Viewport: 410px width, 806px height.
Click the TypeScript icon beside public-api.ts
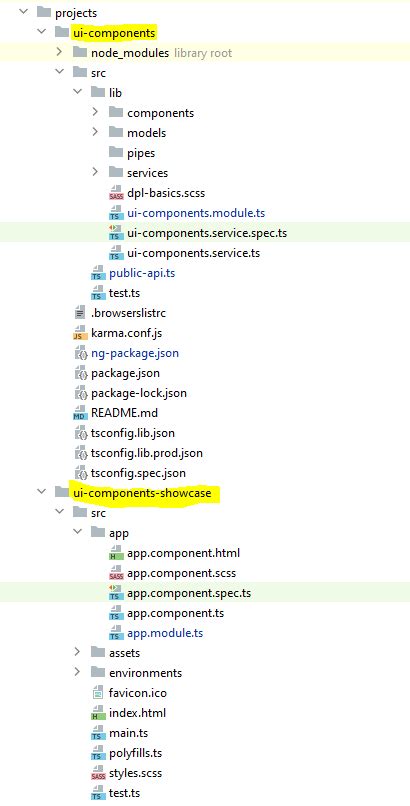(x=98, y=273)
